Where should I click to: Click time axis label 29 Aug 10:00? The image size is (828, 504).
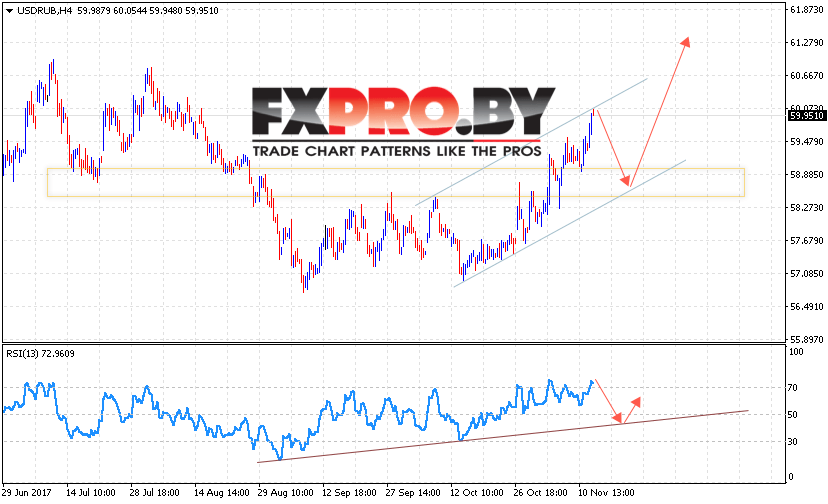coord(285,492)
